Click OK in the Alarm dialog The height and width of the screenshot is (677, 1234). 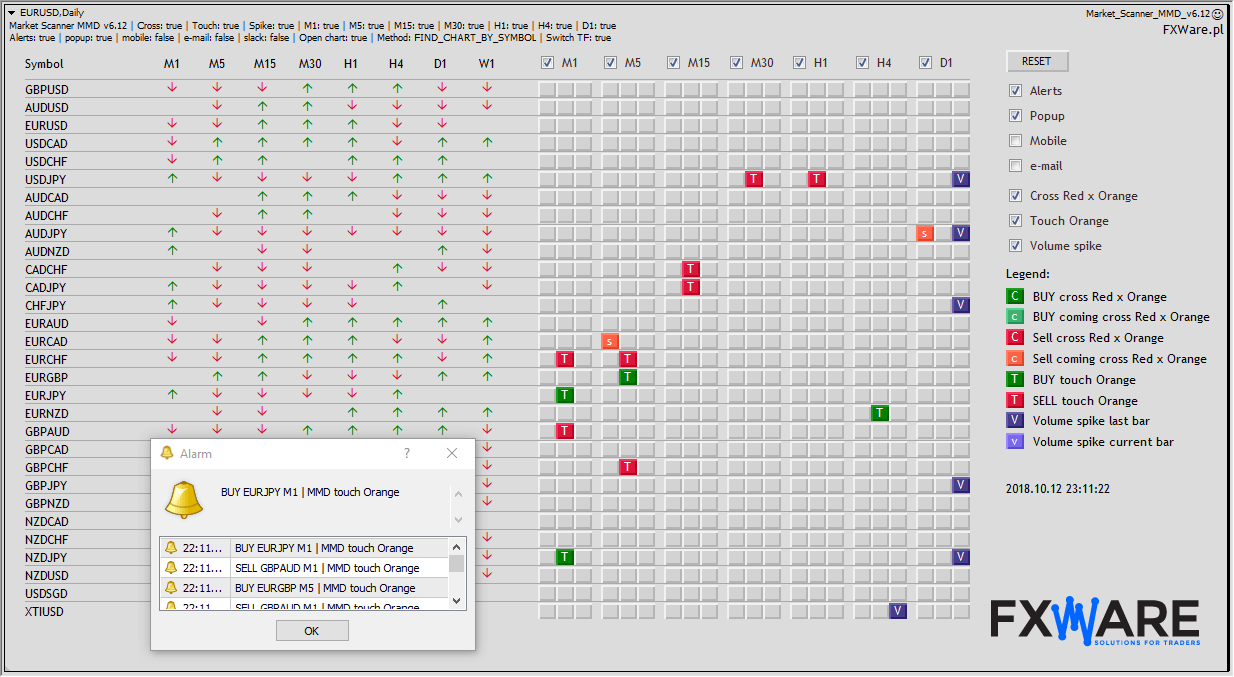pyautogui.click(x=312, y=631)
